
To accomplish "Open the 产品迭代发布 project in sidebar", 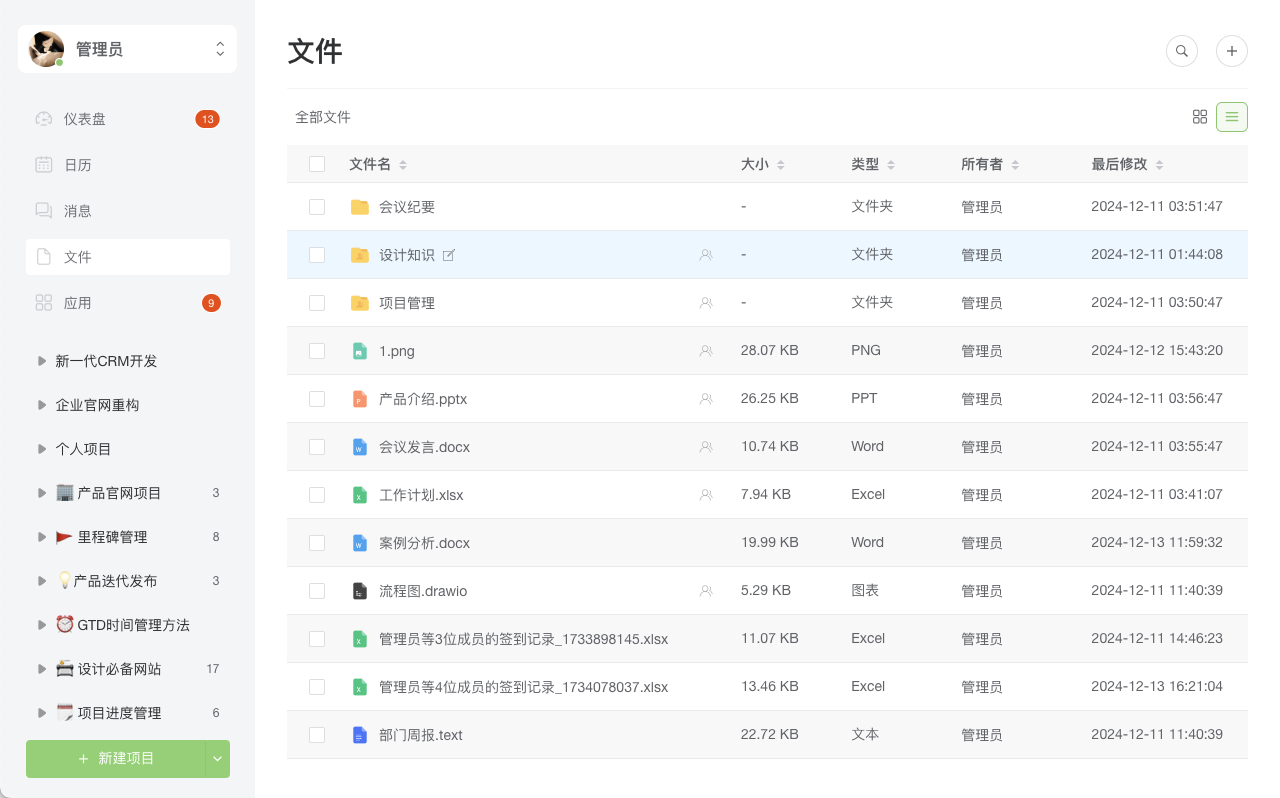I will (x=115, y=581).
